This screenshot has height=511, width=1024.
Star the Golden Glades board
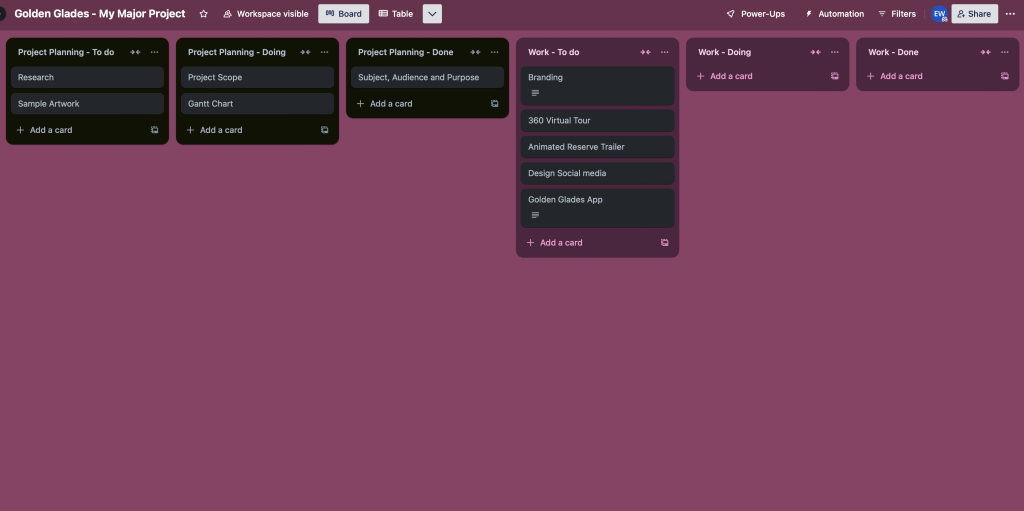204,14
